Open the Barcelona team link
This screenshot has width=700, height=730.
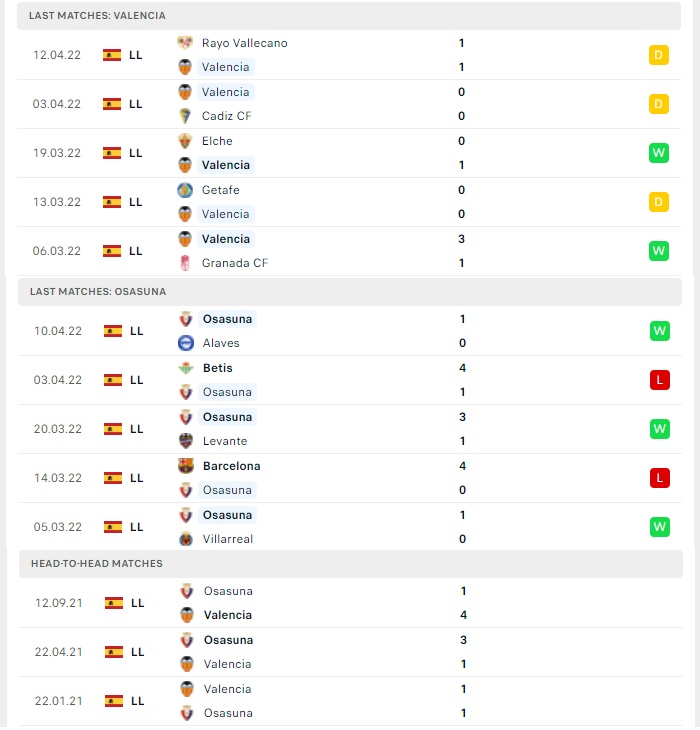click(231, 466)
